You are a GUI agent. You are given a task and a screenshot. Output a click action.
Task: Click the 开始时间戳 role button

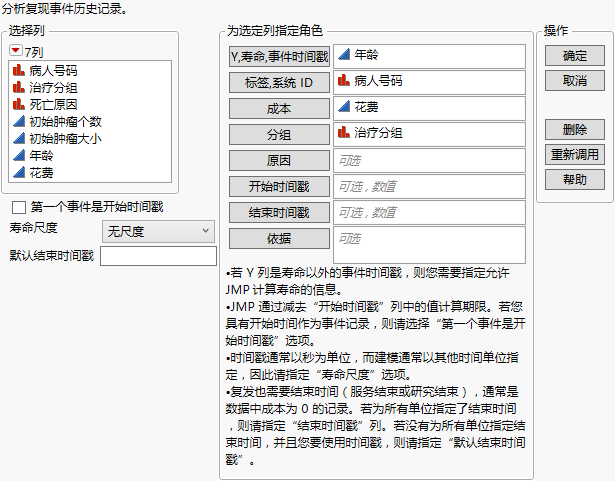(x=279, y=186)
